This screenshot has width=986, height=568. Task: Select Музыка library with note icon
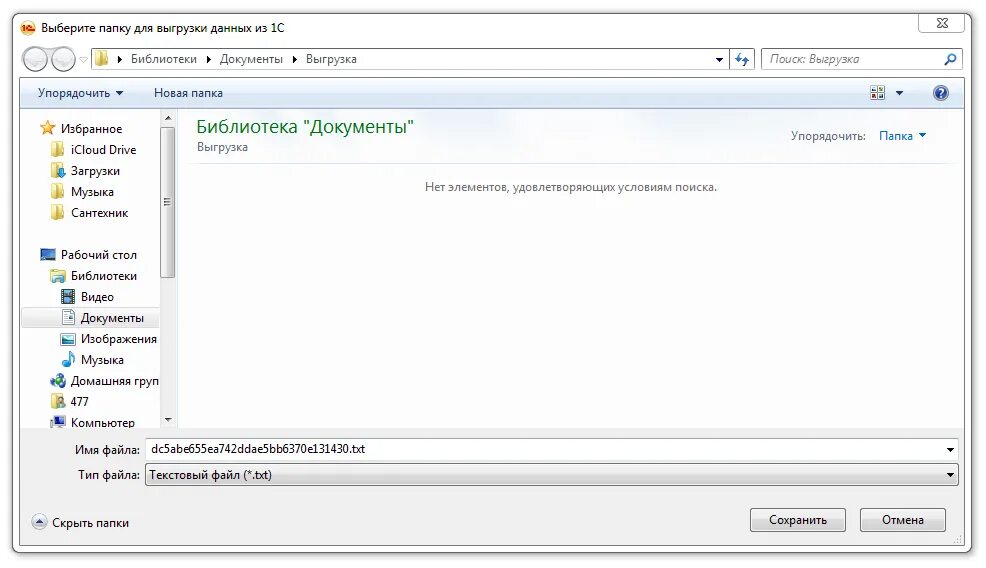coord(102,360)
